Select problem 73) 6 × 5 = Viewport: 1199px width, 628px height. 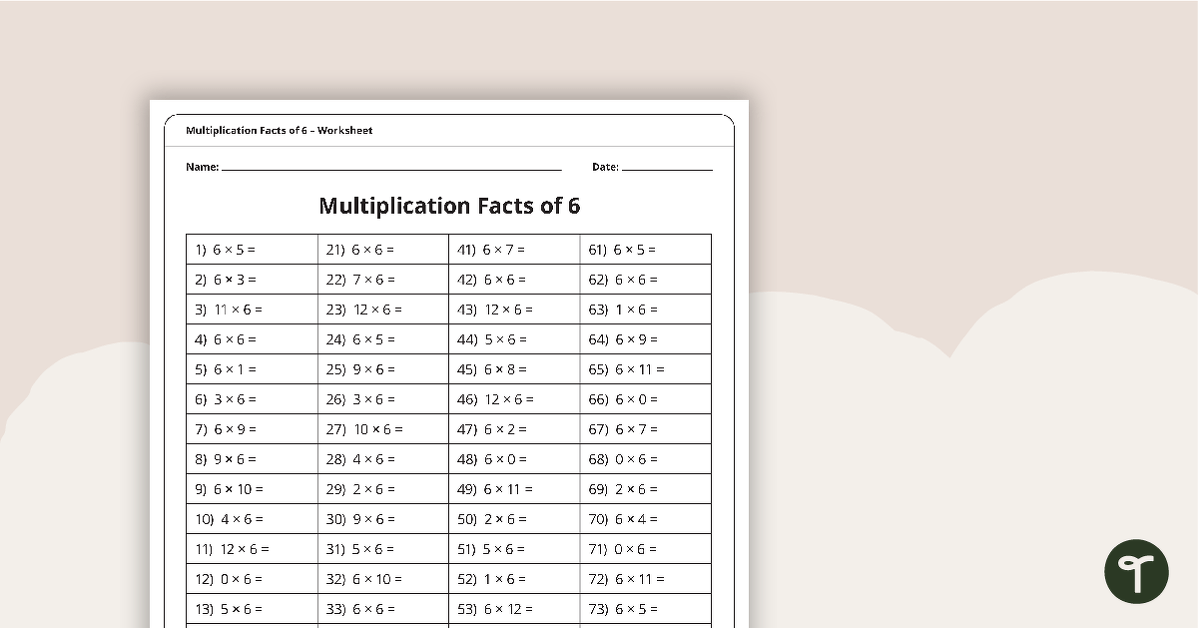coord(622,609)
